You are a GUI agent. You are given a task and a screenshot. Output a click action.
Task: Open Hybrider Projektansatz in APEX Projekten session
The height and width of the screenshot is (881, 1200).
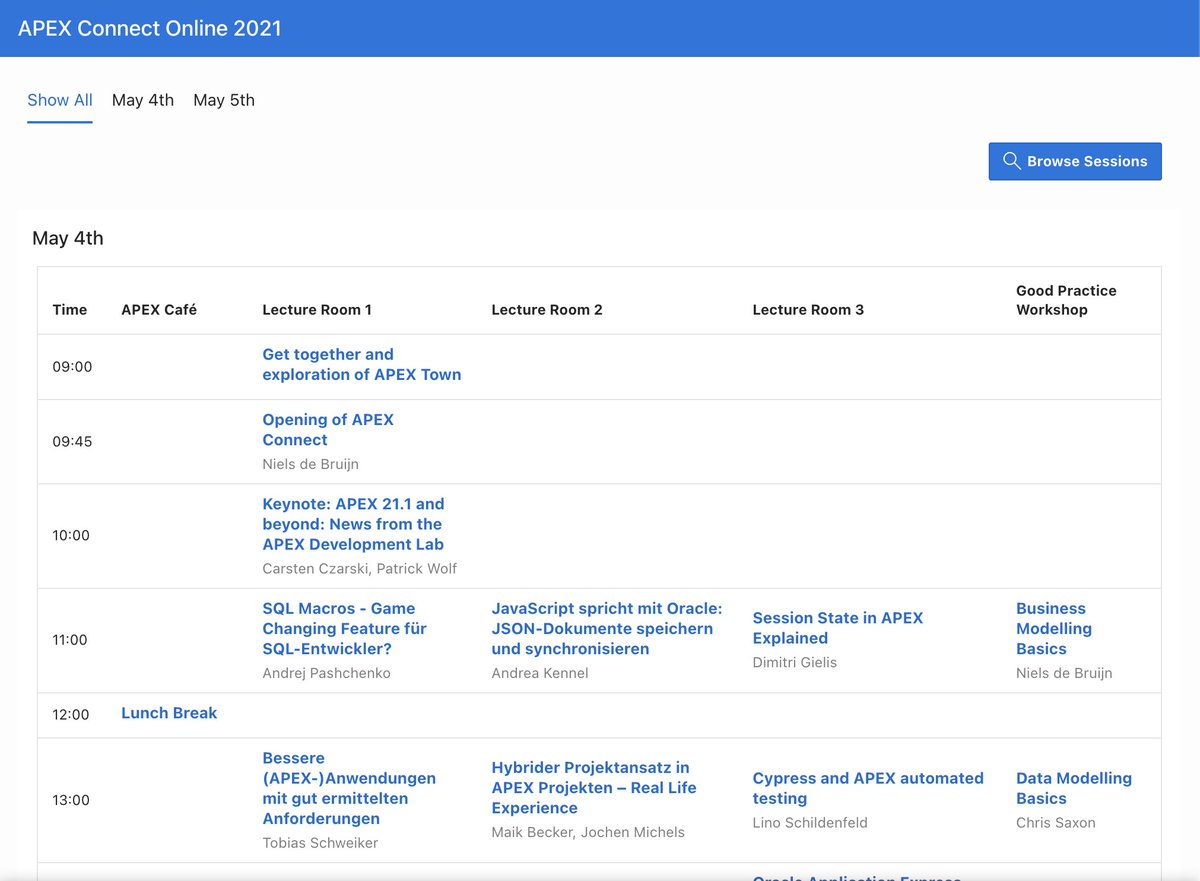click(594, 788)
